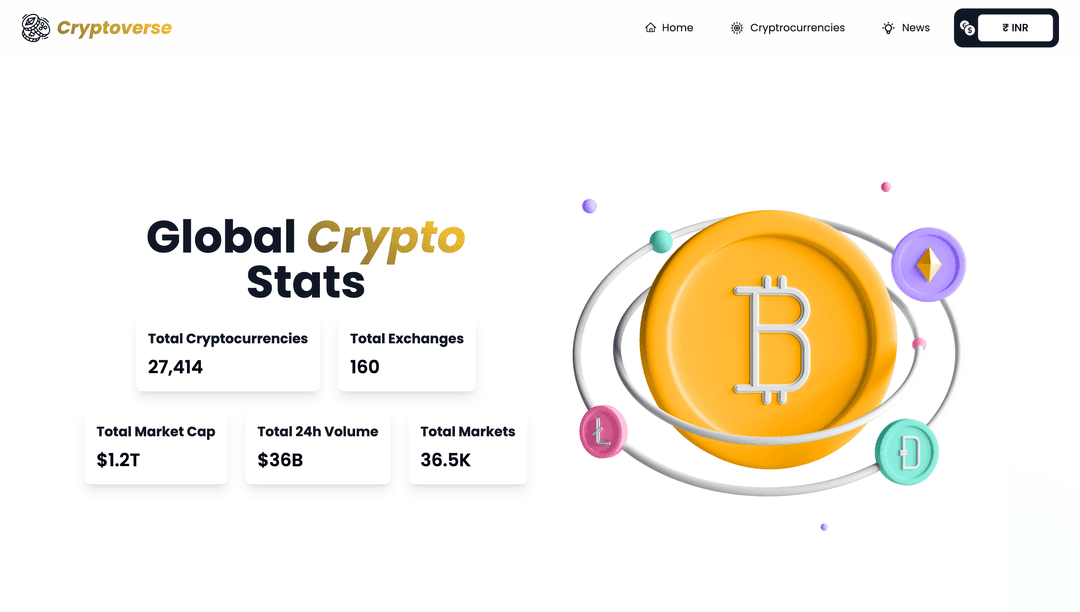Click the Total Markets card
This screenshot has width=1080, height=612.
pos(468,447)
